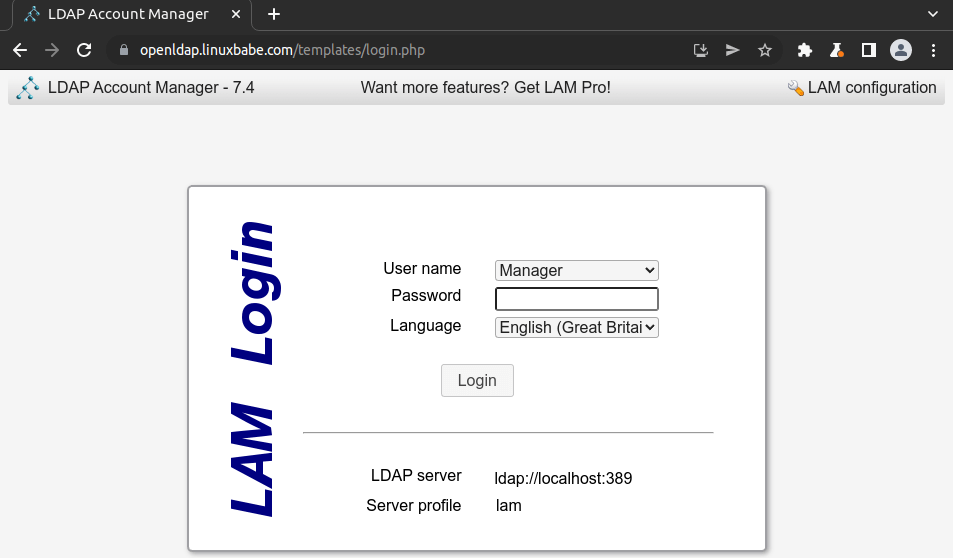Open the Language dropdown

coord(577,327)
